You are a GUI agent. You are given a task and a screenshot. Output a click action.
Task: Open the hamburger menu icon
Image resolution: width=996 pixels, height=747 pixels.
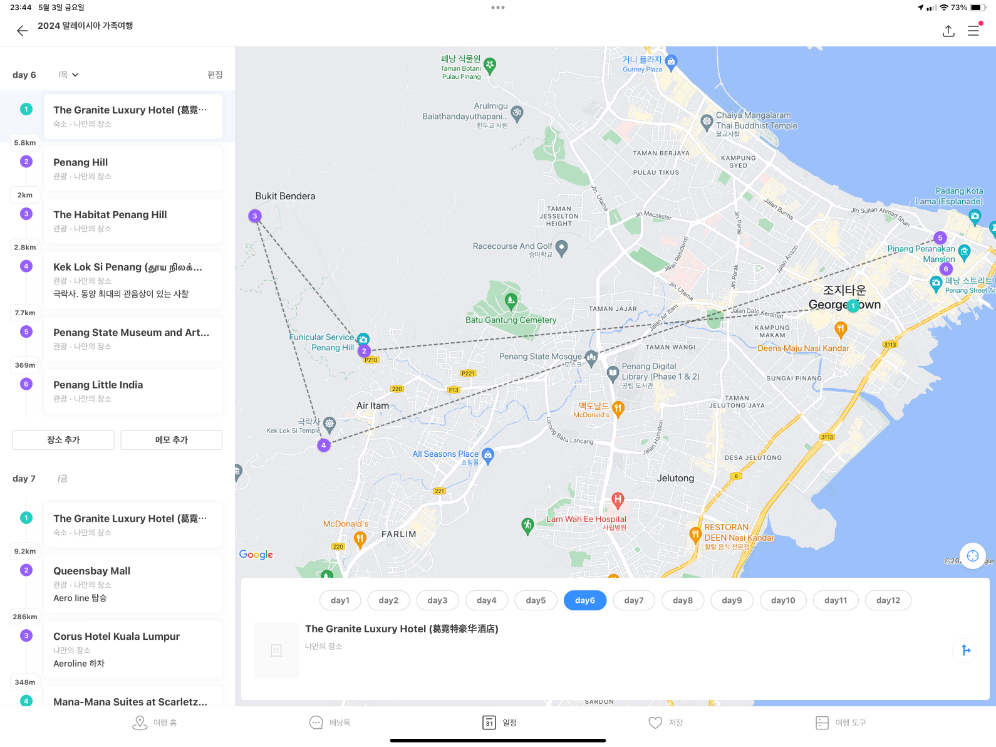click(973, 30)
